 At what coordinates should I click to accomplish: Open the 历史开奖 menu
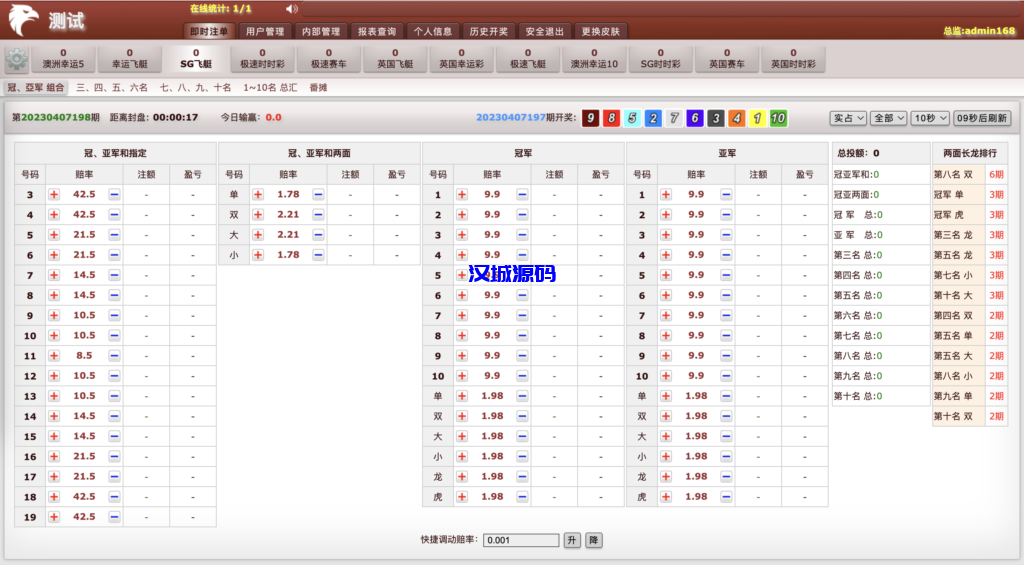tap(488, 31)
